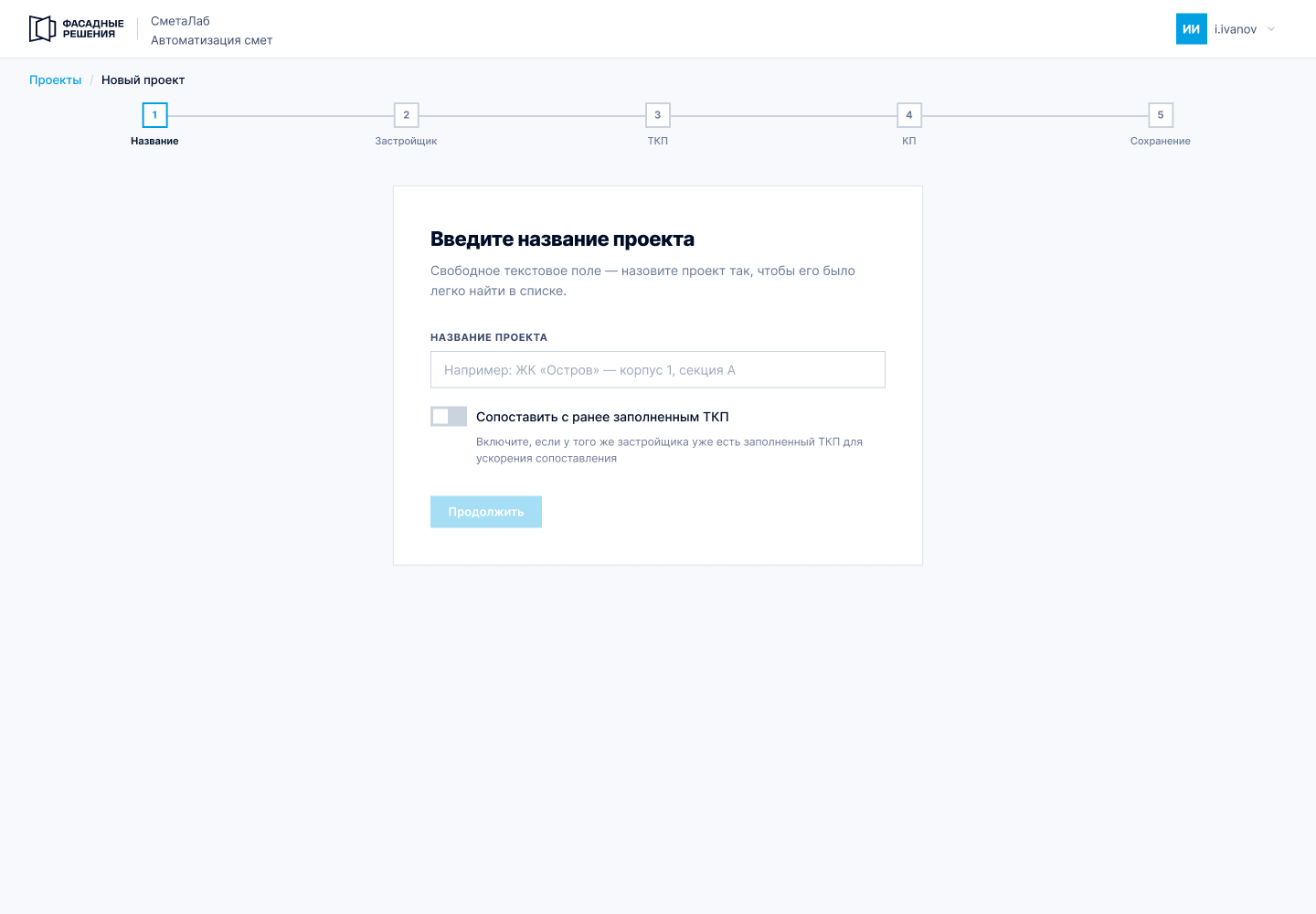Screen dimensions: 1316x914
Task: Click the Продолжить button
Action: (486, 512)
